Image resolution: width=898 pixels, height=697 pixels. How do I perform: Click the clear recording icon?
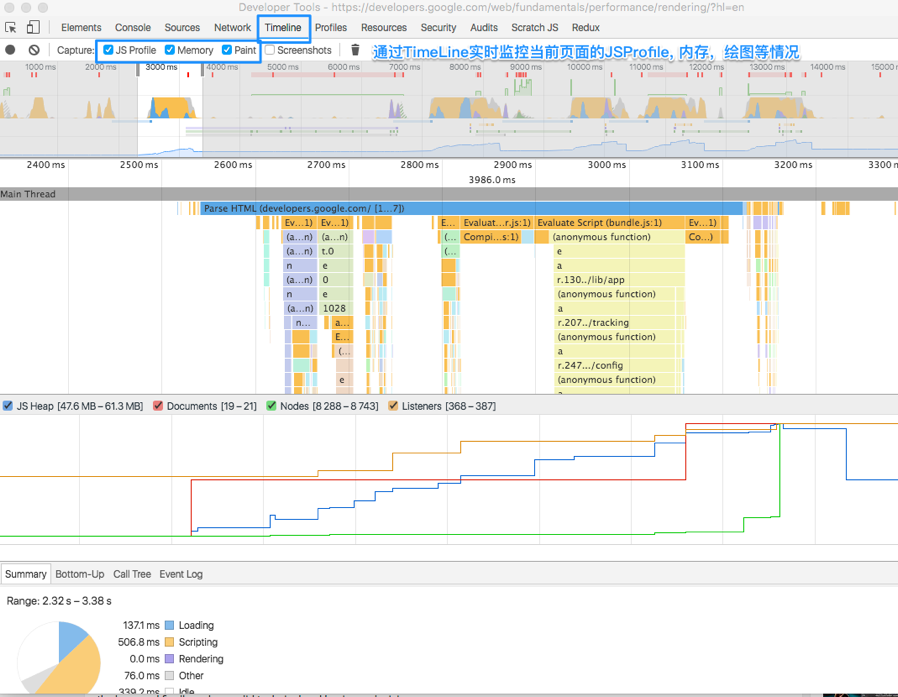coord(34,50)
